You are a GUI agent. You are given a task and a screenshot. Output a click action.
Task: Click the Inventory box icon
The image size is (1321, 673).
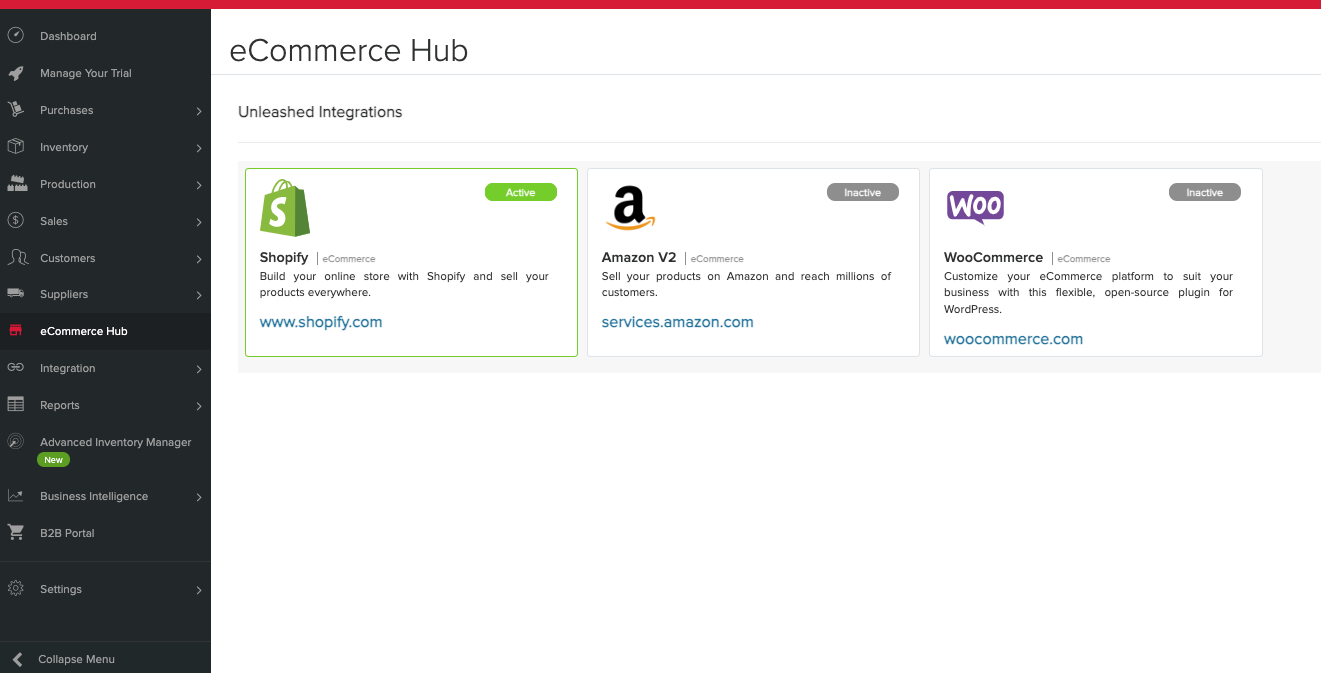[15, 147]
